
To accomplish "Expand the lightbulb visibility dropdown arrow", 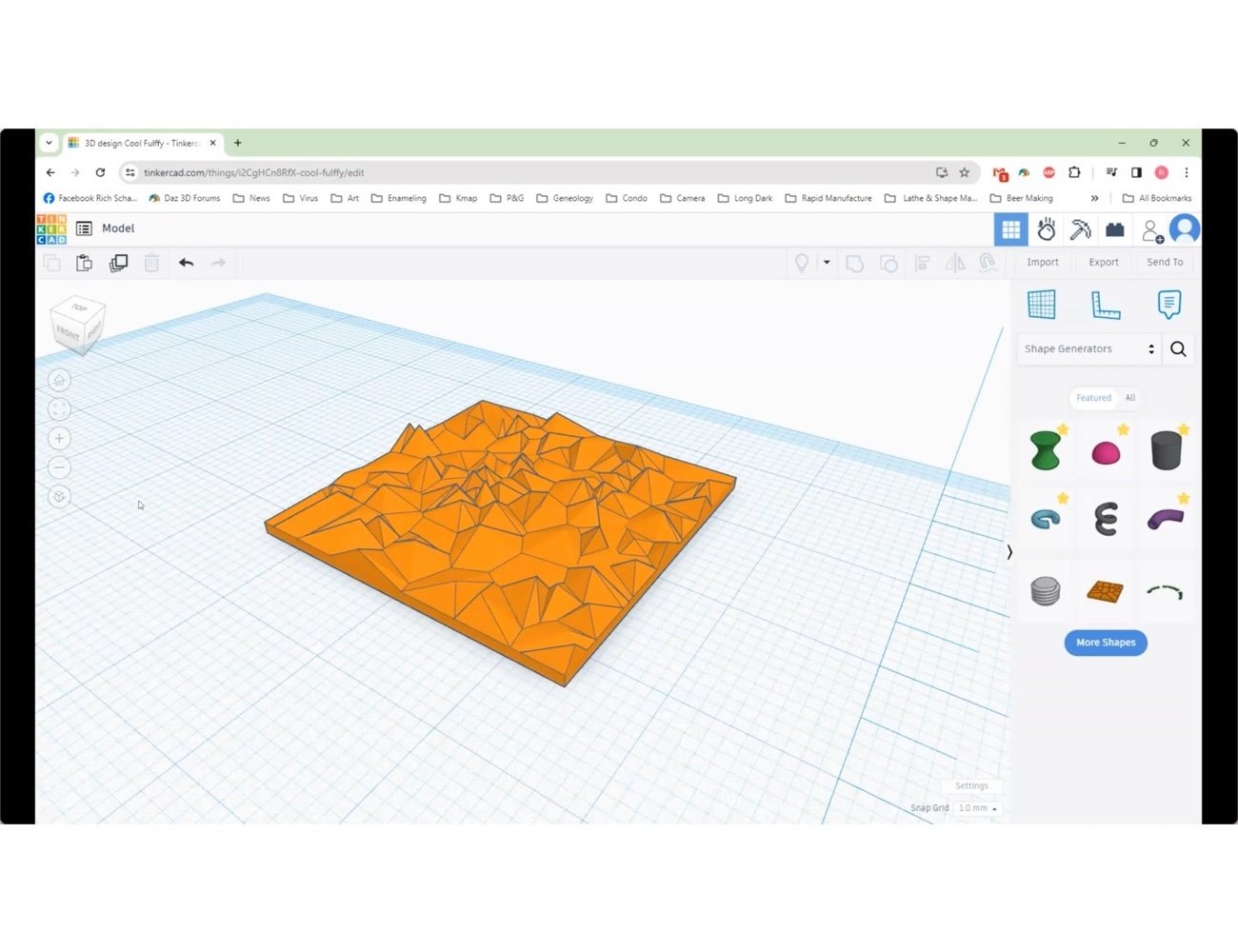I will pyautogui.click(x=827, y=263).
